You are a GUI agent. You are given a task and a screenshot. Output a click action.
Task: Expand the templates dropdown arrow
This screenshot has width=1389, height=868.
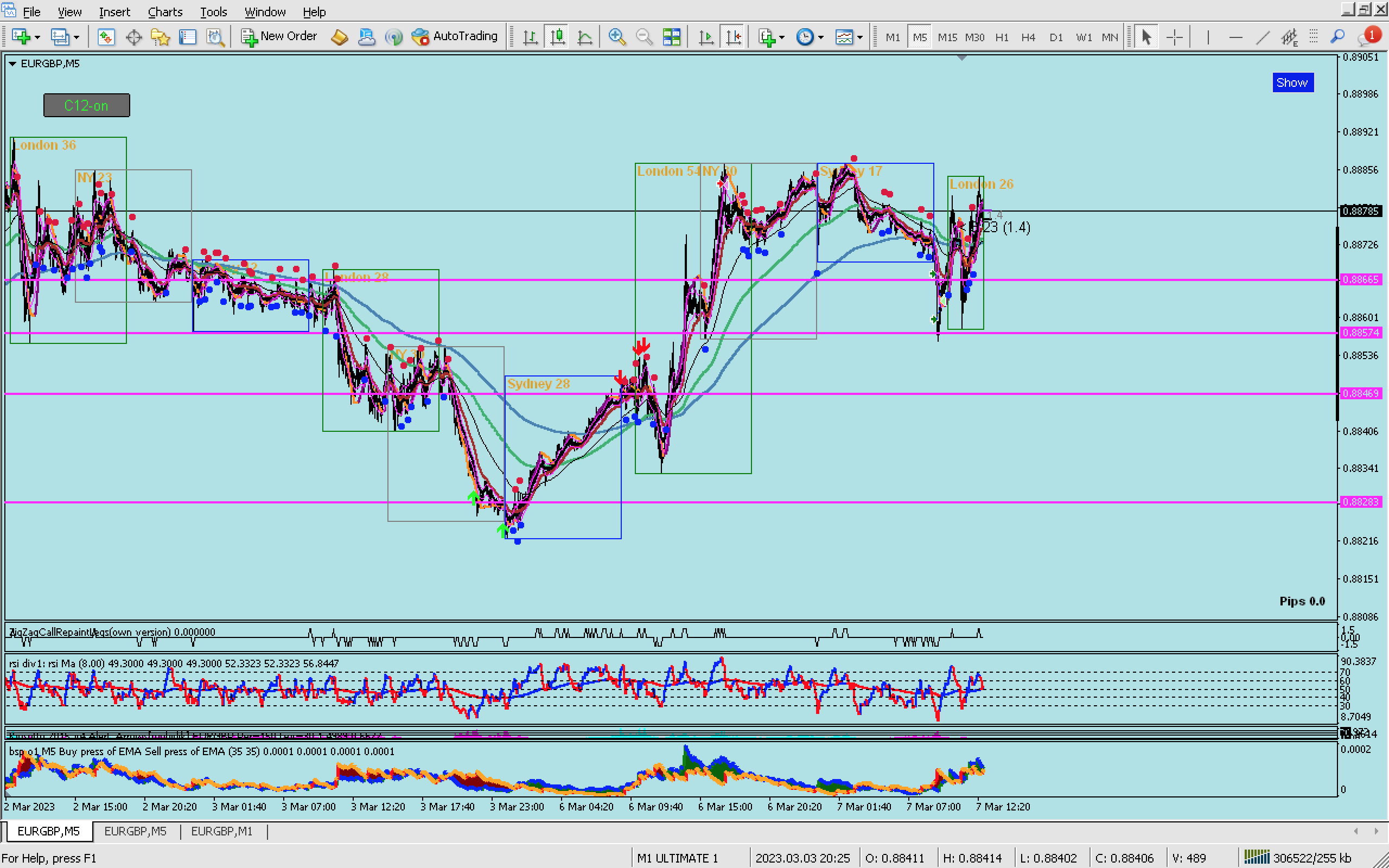[860, 37]
